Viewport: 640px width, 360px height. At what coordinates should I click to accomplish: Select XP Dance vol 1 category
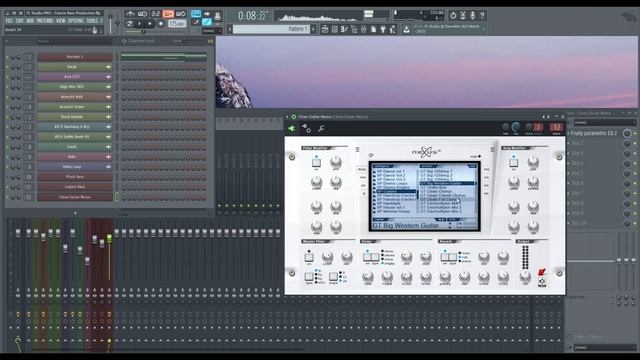coord(391,171)
